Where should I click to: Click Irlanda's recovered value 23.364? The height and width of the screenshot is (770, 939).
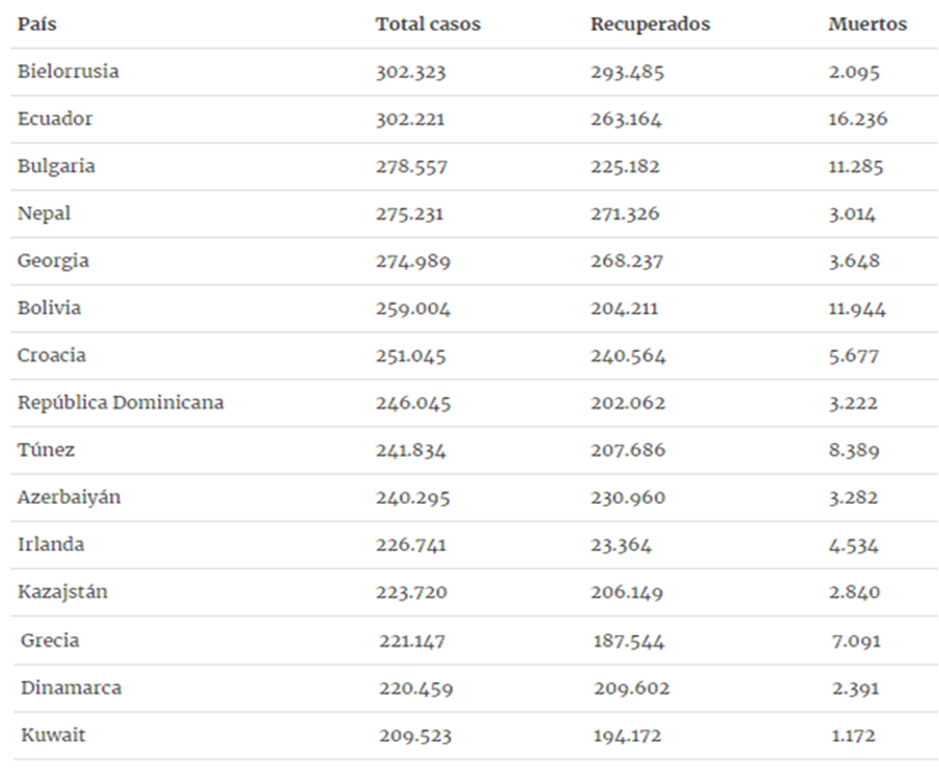coord(621,545)
